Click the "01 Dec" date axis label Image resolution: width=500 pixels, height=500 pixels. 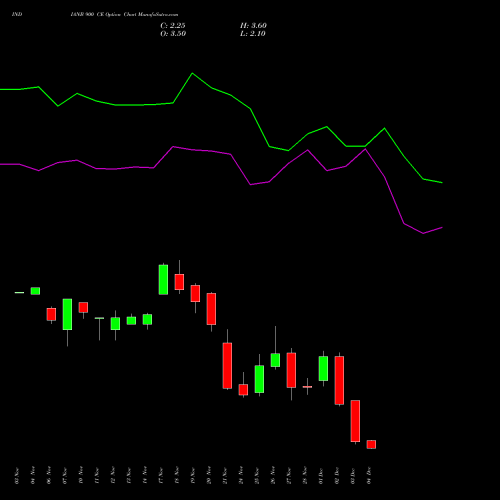[321, 476]
